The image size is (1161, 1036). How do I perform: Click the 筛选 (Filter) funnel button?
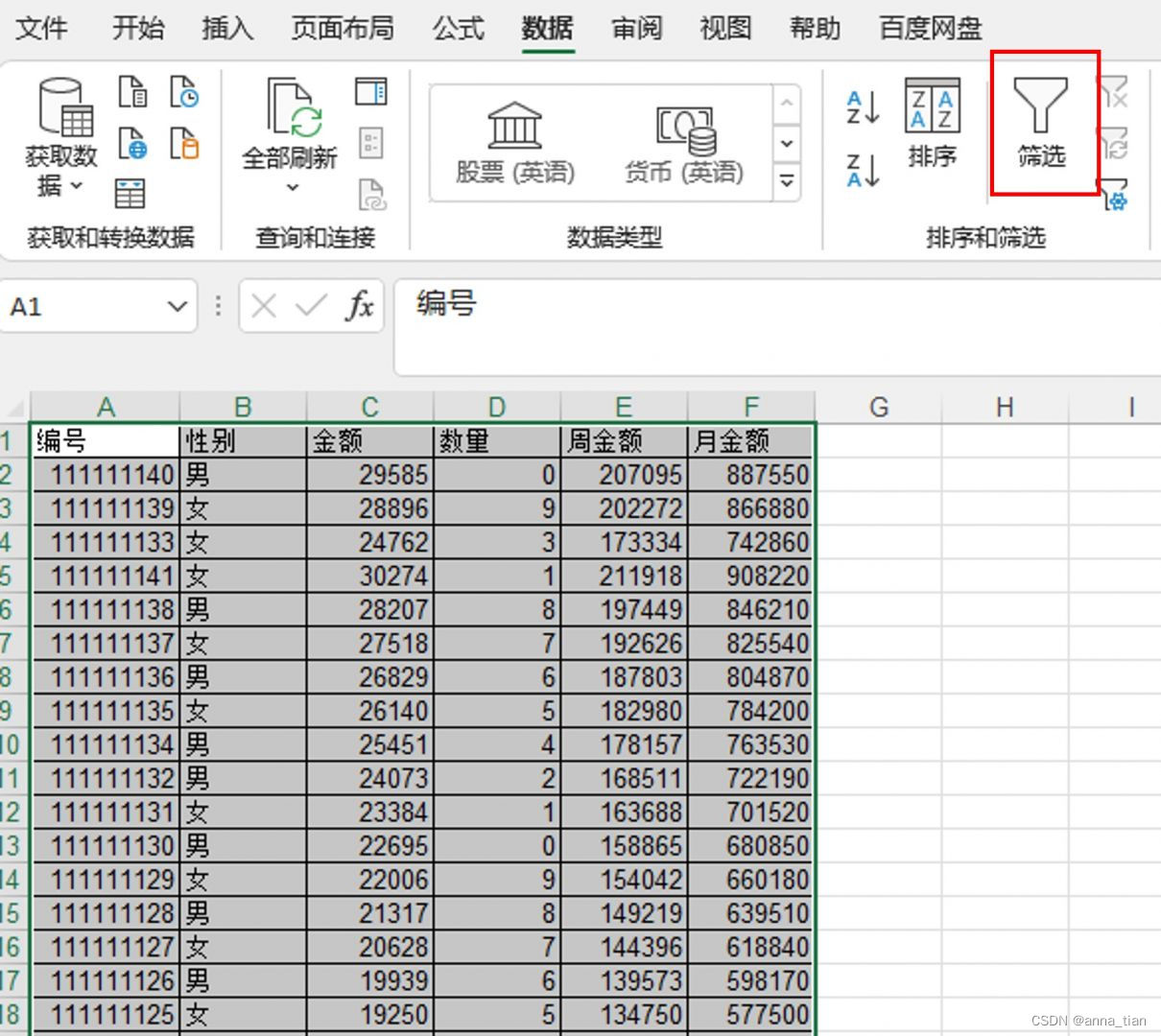click(x=1042, y=123)
